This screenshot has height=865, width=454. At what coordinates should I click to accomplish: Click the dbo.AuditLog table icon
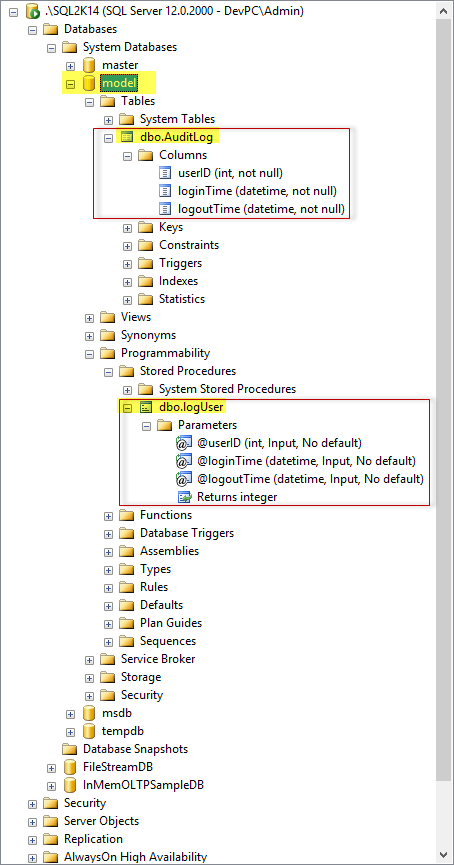coord(127,137)
